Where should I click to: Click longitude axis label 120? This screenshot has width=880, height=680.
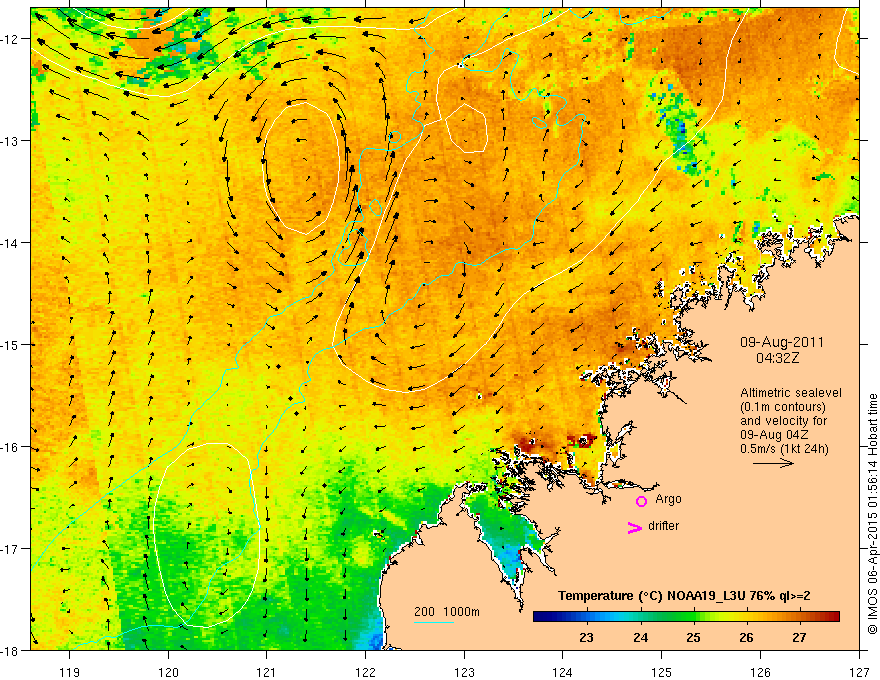tap(168, 672)
